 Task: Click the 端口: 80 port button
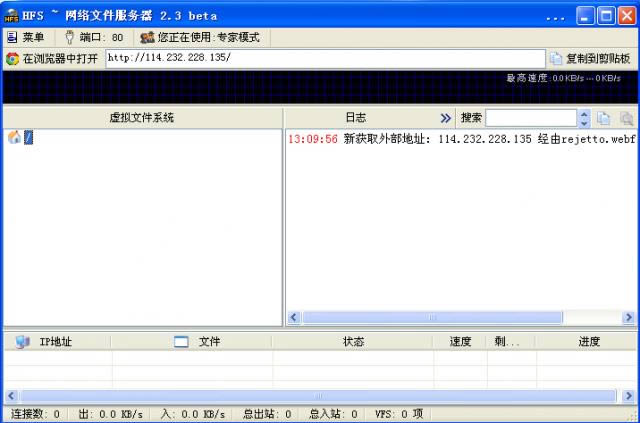(95, 38)
